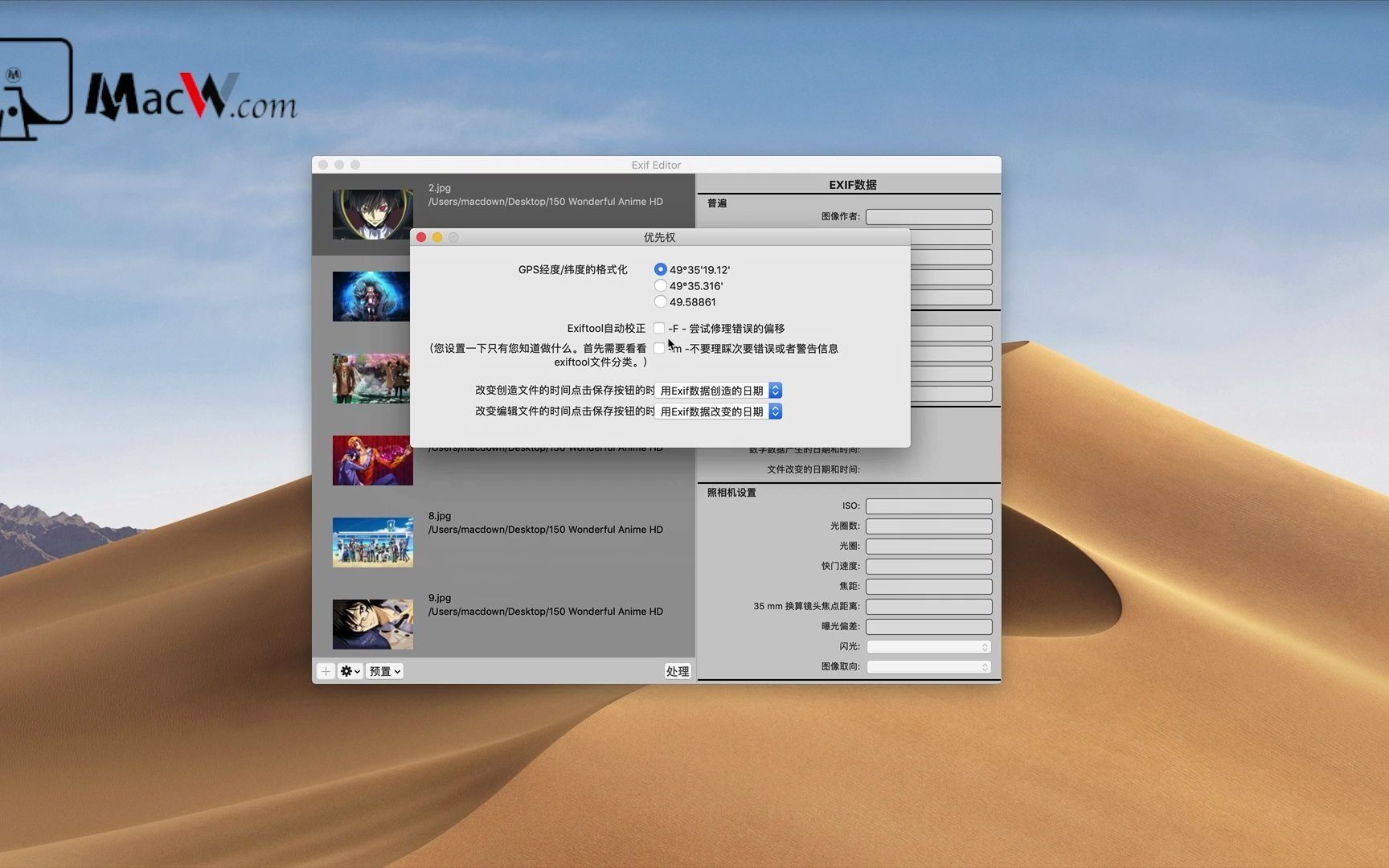
Task: Click the ISO input field
Action: [929, 506]
